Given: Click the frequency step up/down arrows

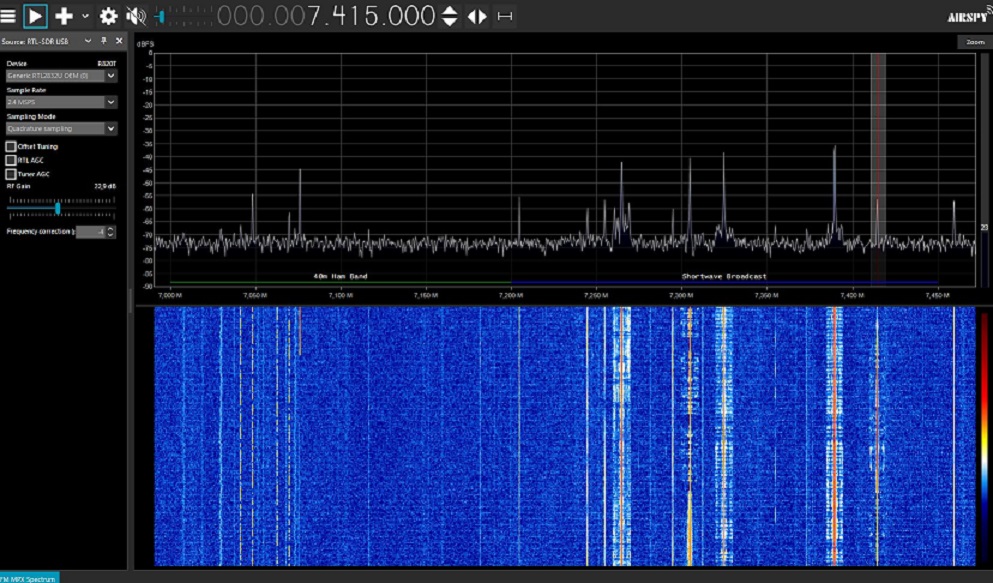Looking at the screenshot, I should (450, 16).
